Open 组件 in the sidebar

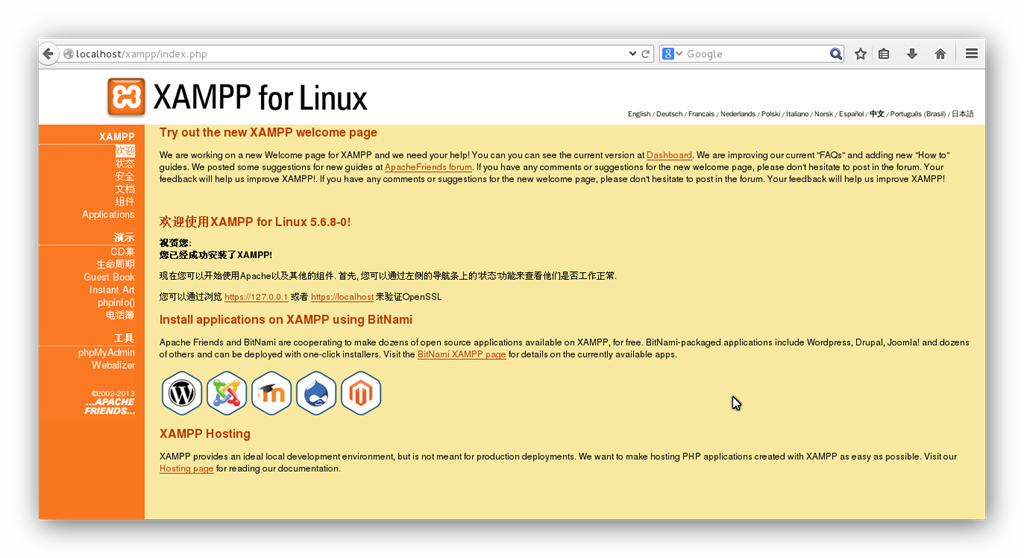tap(125, 201)
